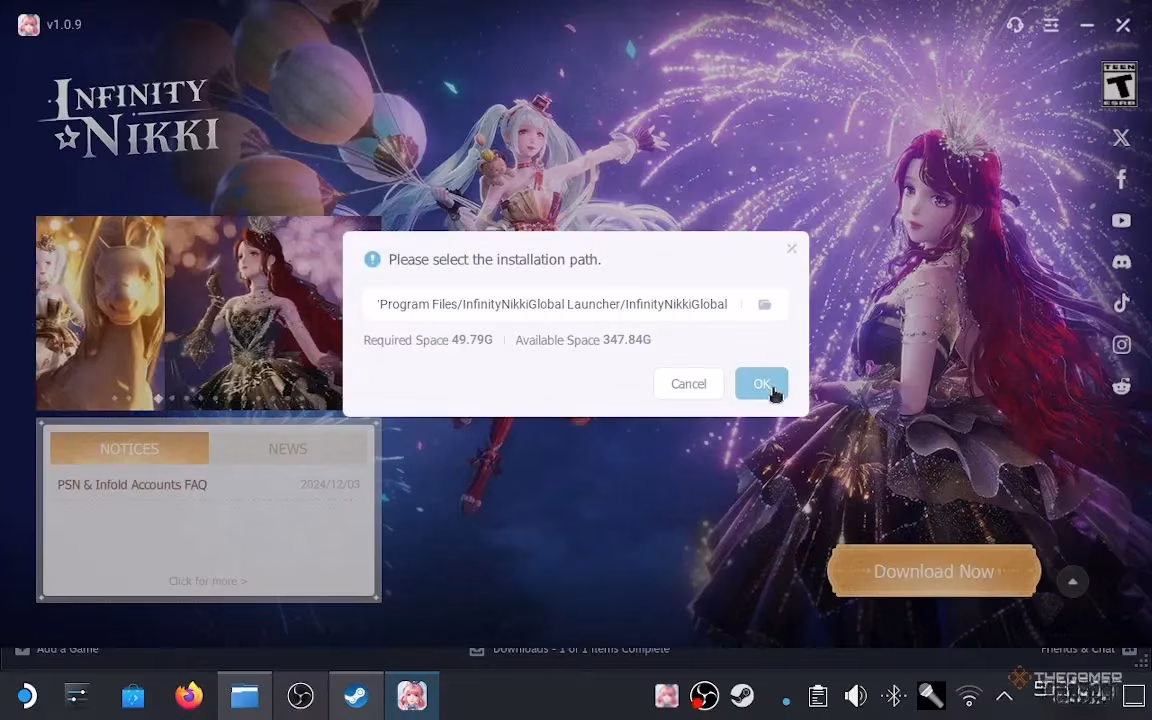The image size is (1152, 720).
Task: Open the Facebook page icon
Action: [1121, 179]
